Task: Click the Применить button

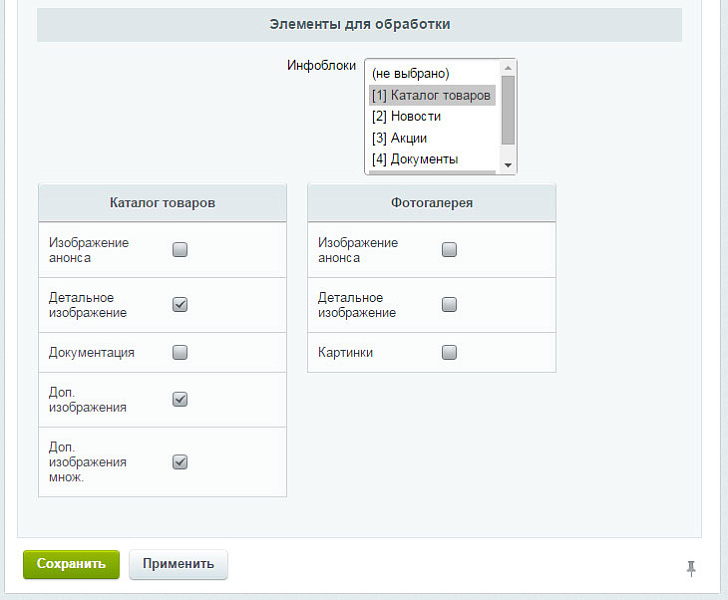Action: (x=178, y=564)
